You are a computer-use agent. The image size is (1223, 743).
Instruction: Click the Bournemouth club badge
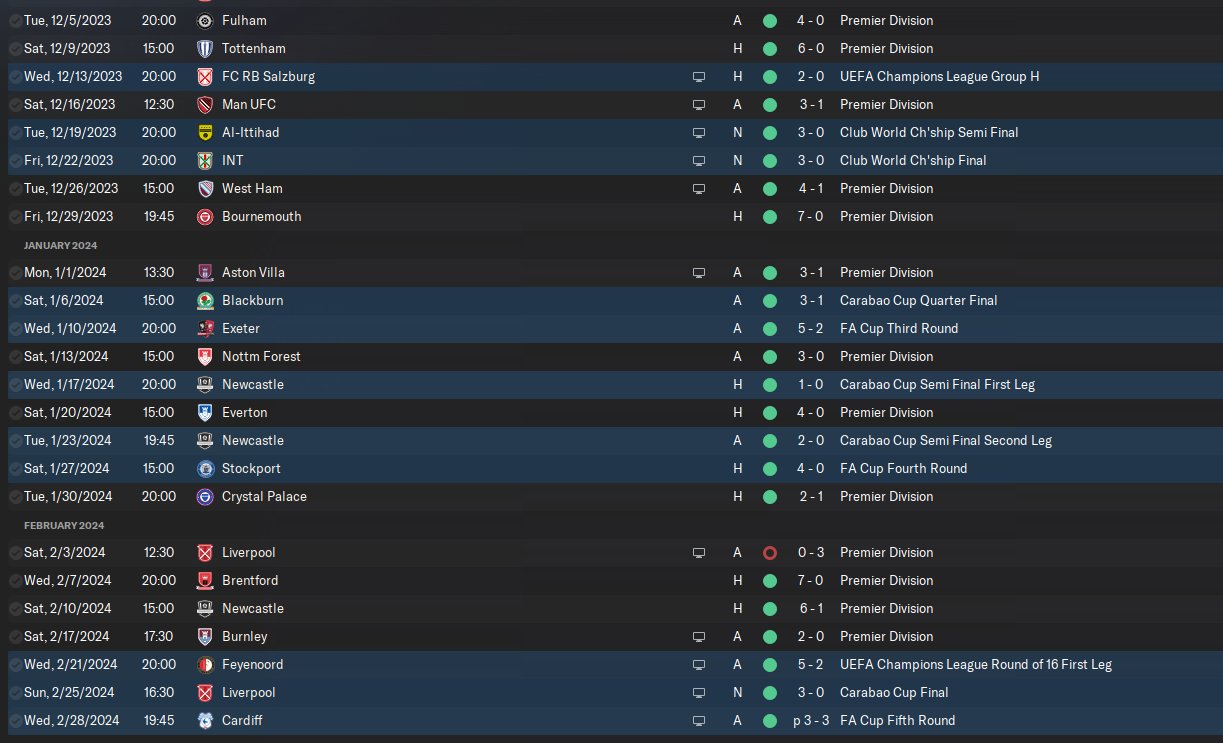click(x=206, y=216)
